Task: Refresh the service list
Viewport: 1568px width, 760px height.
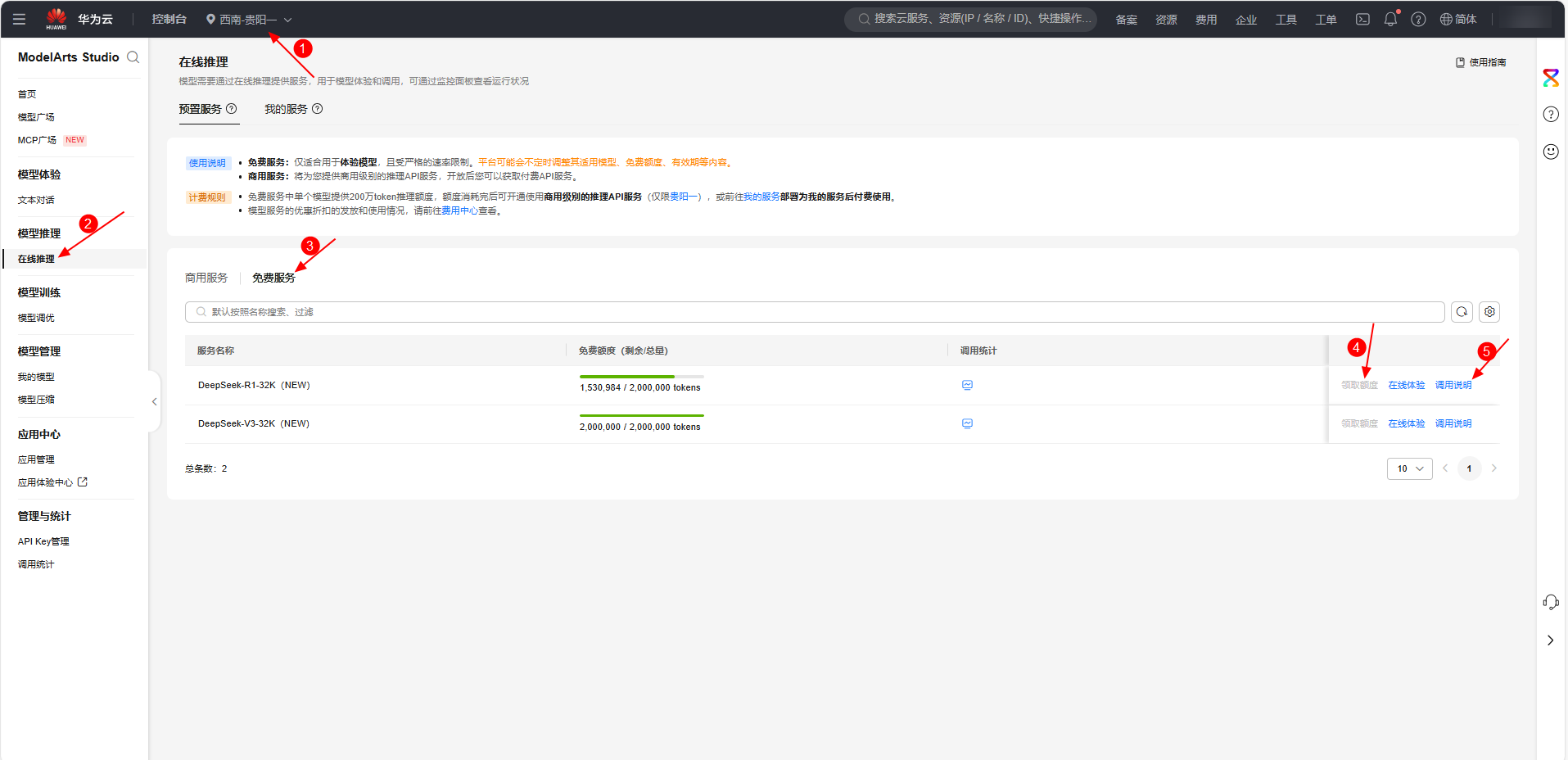Action: [x=1462, y=312]
